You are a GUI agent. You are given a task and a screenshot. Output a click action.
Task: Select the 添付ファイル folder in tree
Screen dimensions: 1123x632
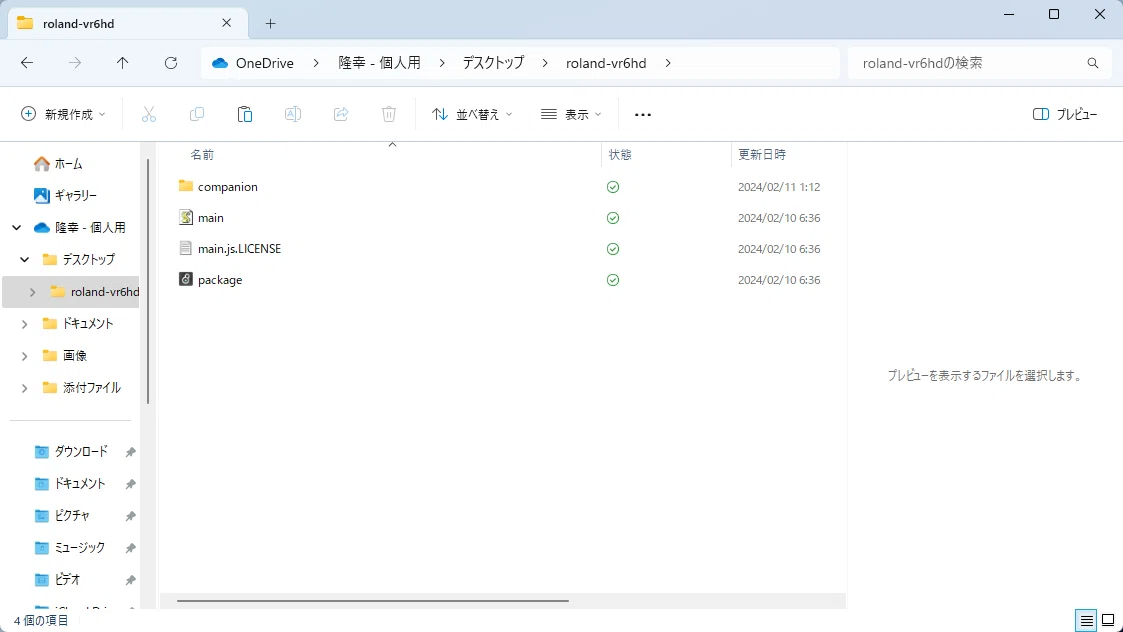82,388
